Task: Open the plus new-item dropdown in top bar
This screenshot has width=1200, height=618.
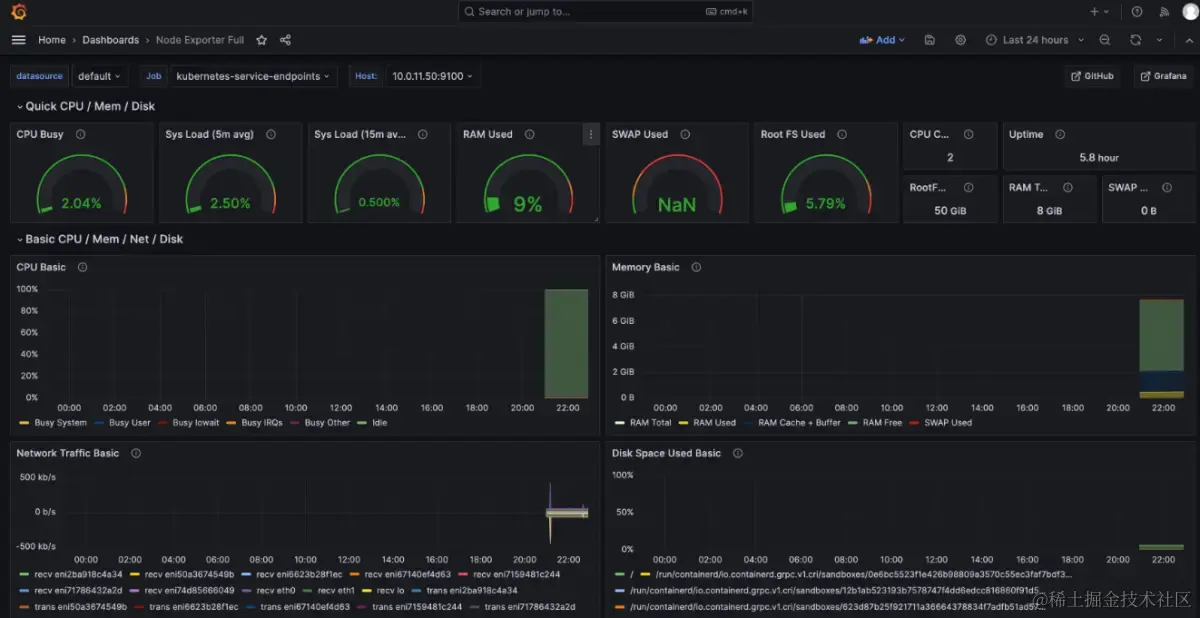Action: [x=1099, y=12]
